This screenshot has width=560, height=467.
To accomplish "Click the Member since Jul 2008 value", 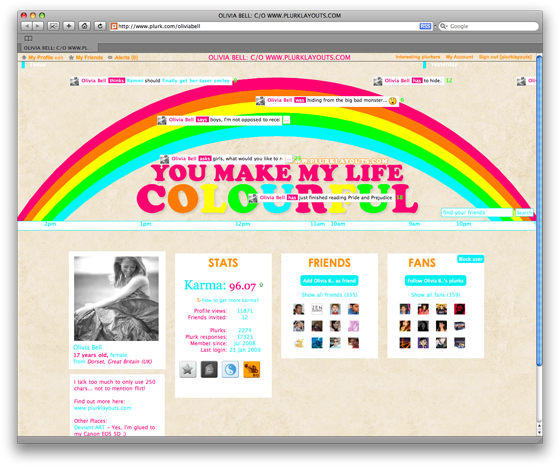I will [x=245, y=343].
